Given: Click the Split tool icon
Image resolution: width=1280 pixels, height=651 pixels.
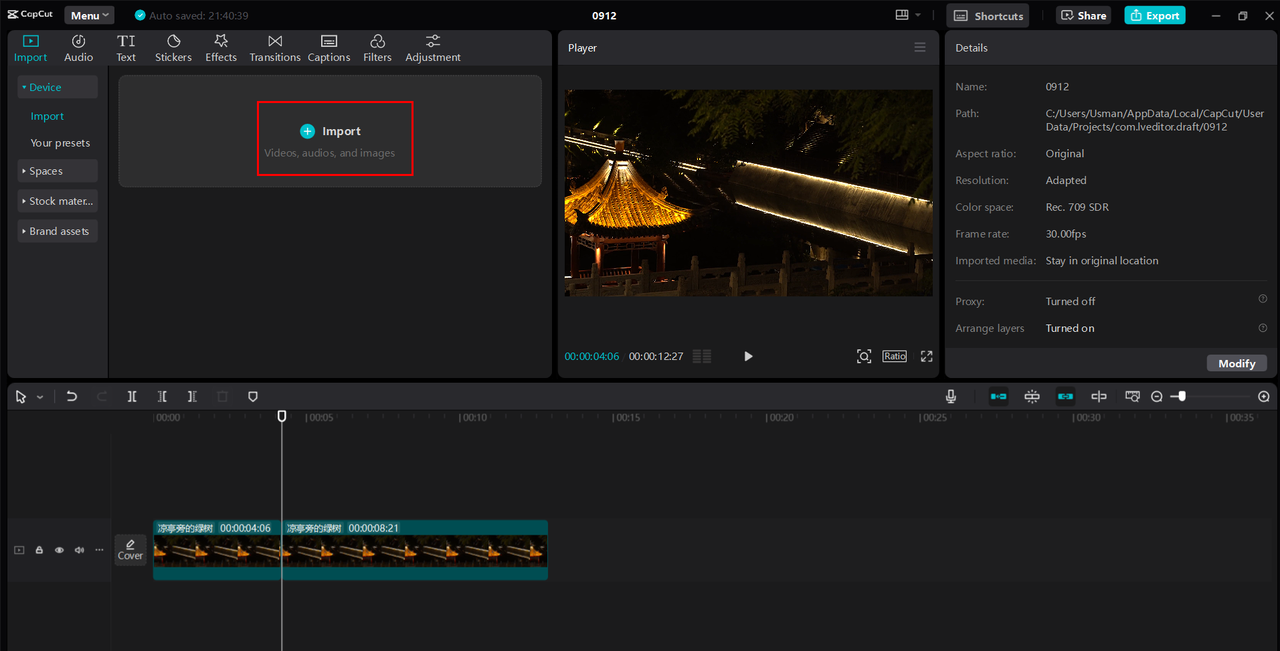Looking at the screenshot, I should [132, 396].
